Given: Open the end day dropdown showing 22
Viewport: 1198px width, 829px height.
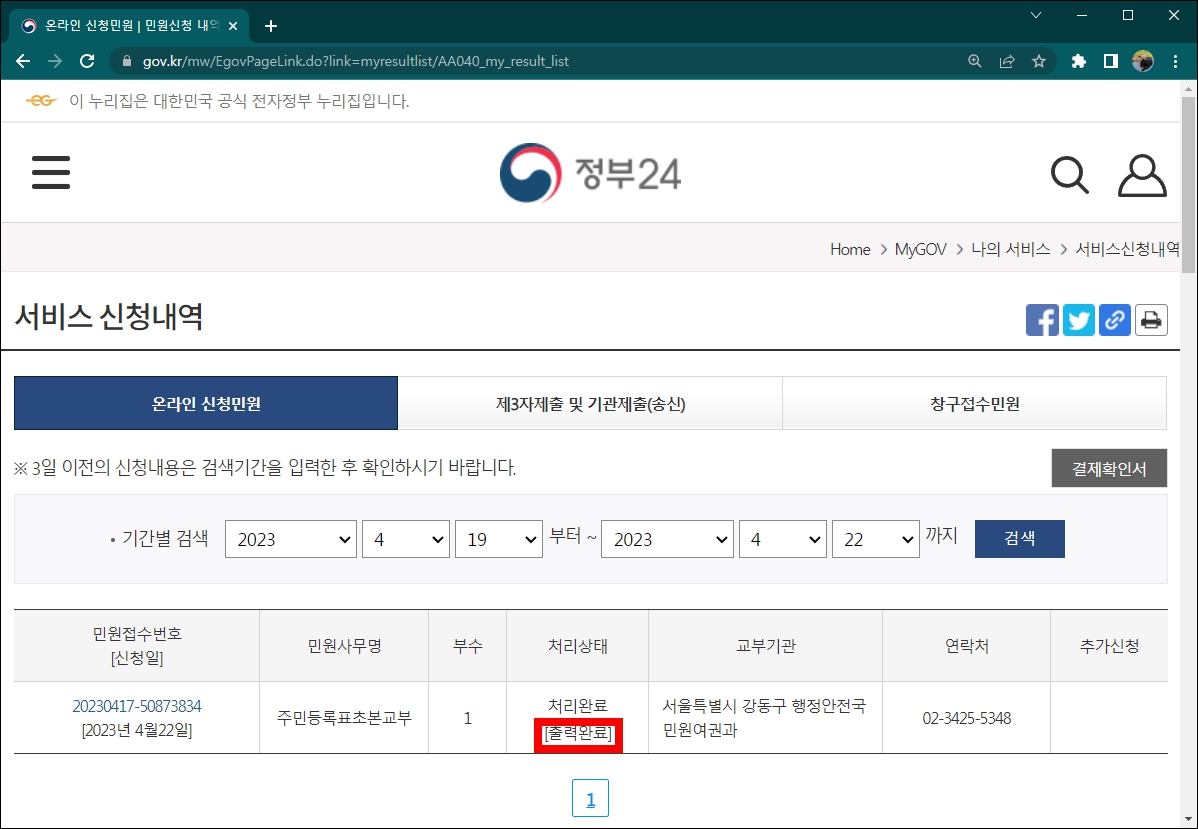Looking at the screenshot, I should coord(876,538).
